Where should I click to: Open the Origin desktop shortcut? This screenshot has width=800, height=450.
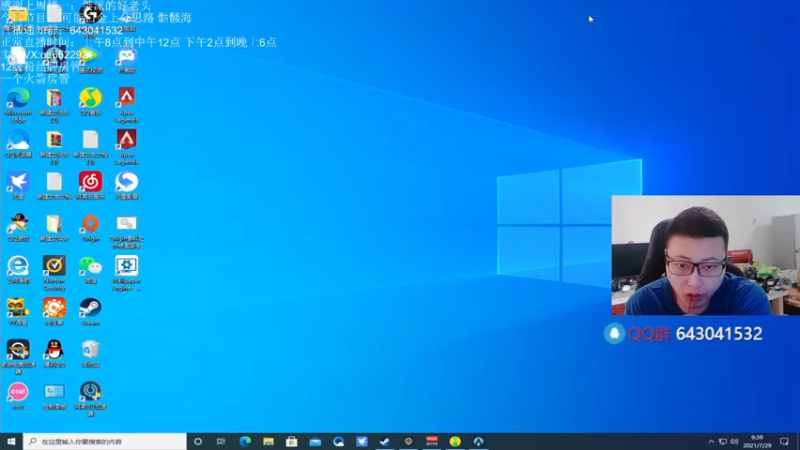tap(90, 228)
